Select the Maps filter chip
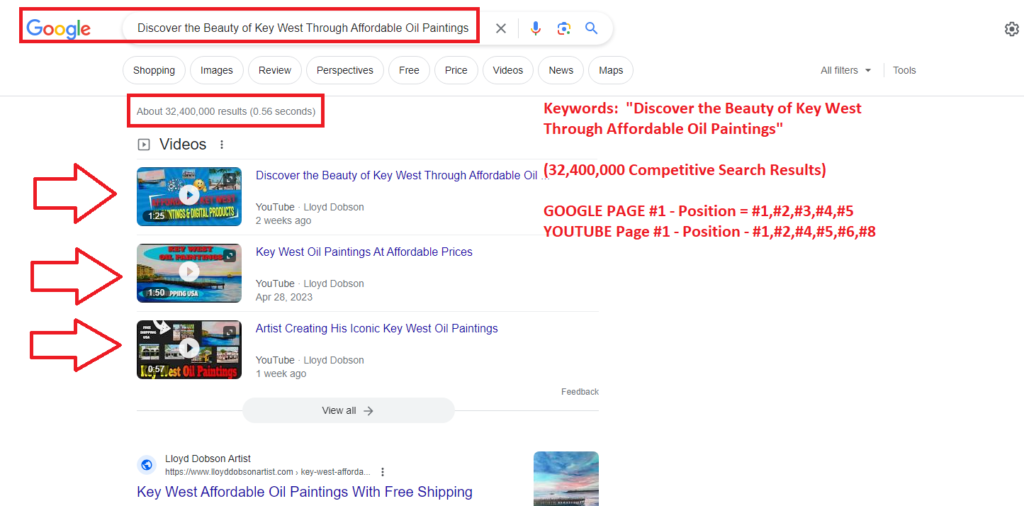The height and width of the screenshot is (506, 1024). [611, 71]
